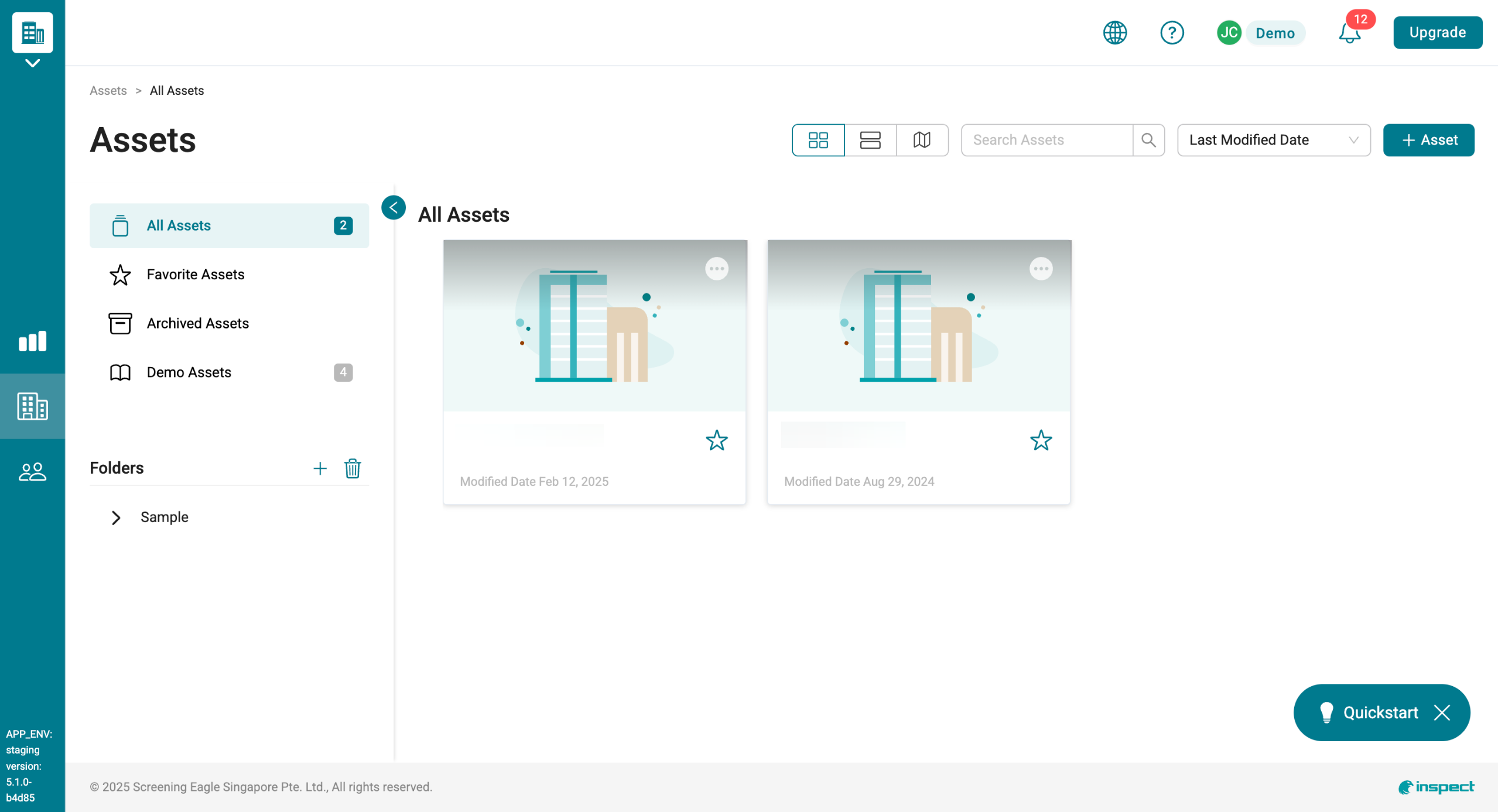Add a new folder with the plus icon
Screen dimensions: 1498x812
[x=320, y=468]
